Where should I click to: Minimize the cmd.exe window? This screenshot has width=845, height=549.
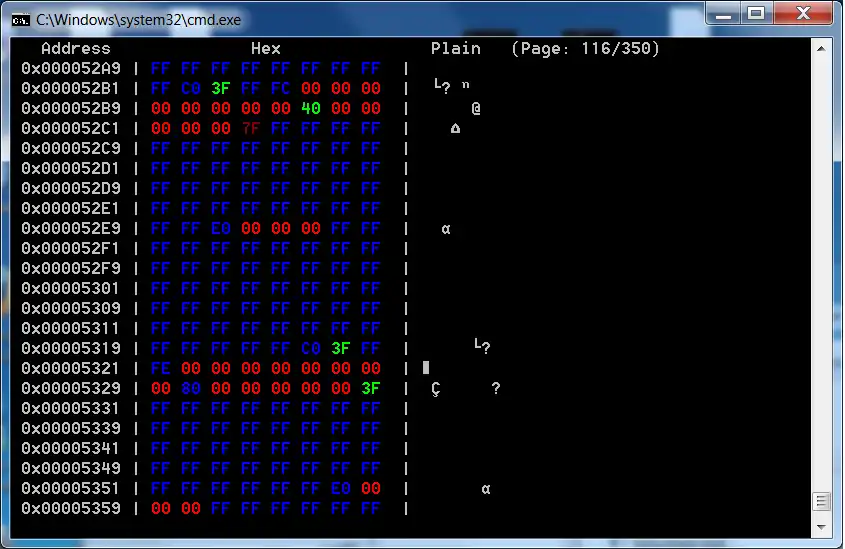tap(723, 13)
